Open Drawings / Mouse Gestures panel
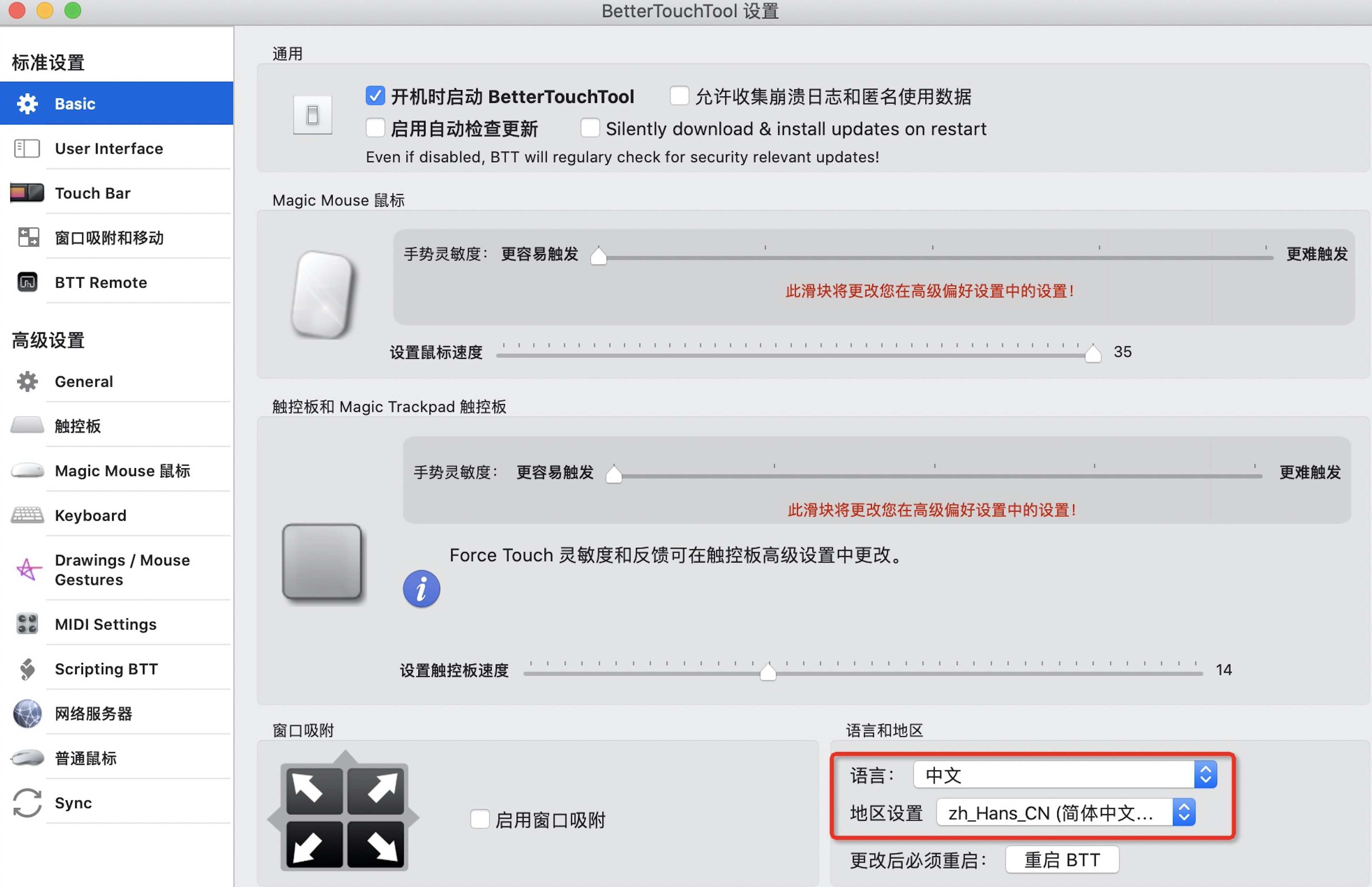 [x=112, y=568]
